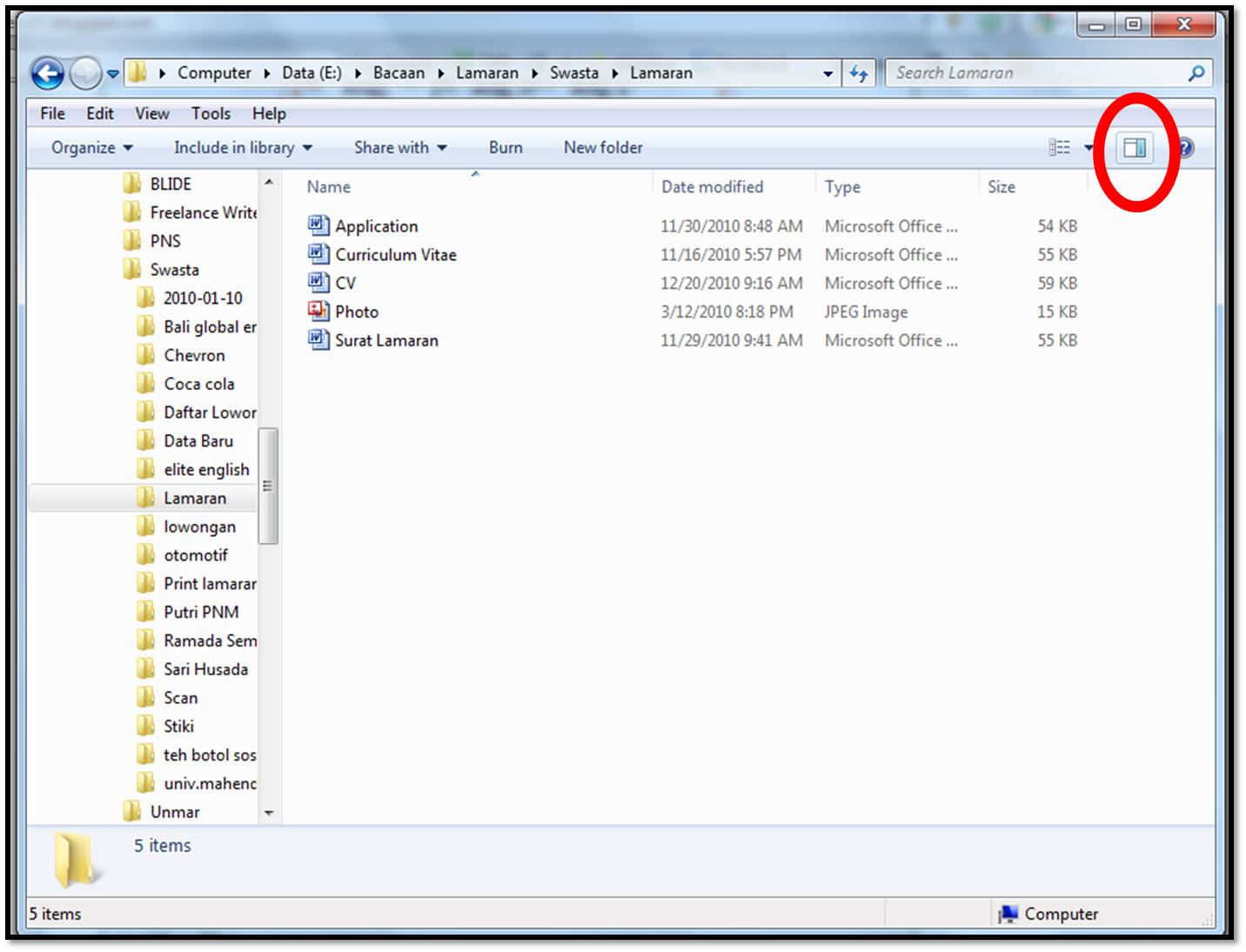The width and height of the screenshot is (1246, 952).
Task: Click the BLIDE folder icon
Action: pyautogui.click(x=132, y=184)
